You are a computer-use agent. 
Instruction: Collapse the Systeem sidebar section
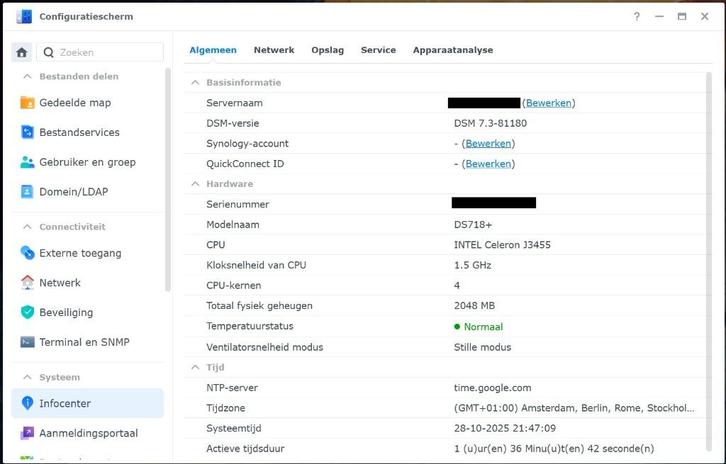pyautogui.click(x=27, y=377)
